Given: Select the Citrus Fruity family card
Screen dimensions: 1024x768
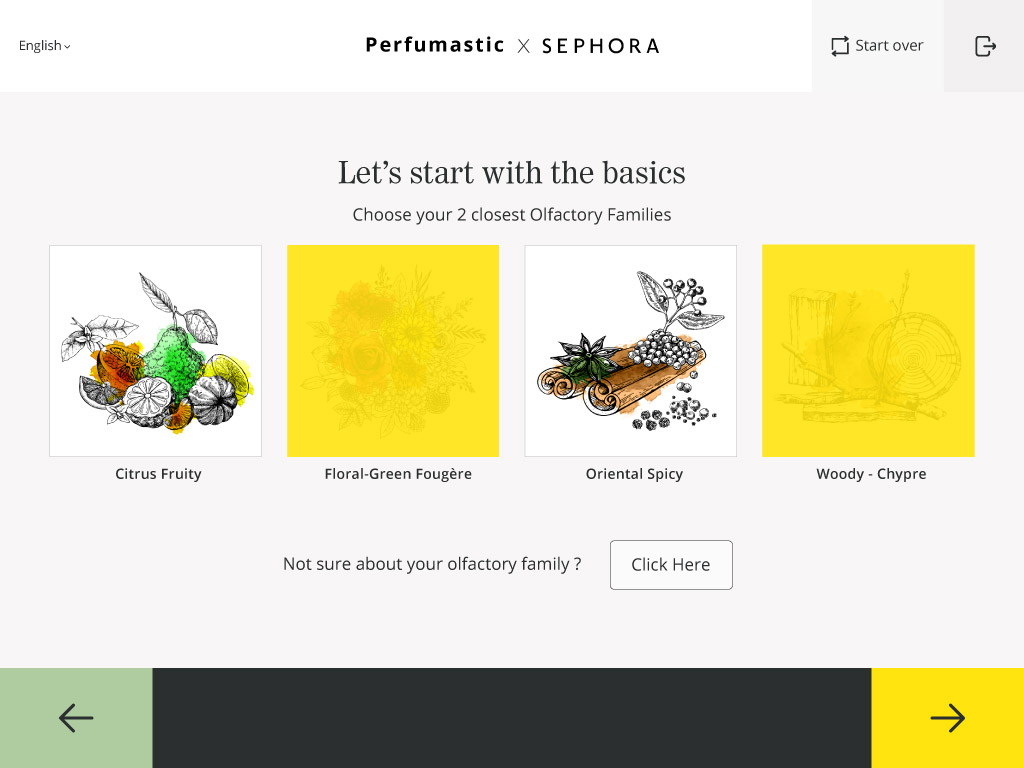Looking at the screenshot, I should pyautogui.click(x=155, y=351).
